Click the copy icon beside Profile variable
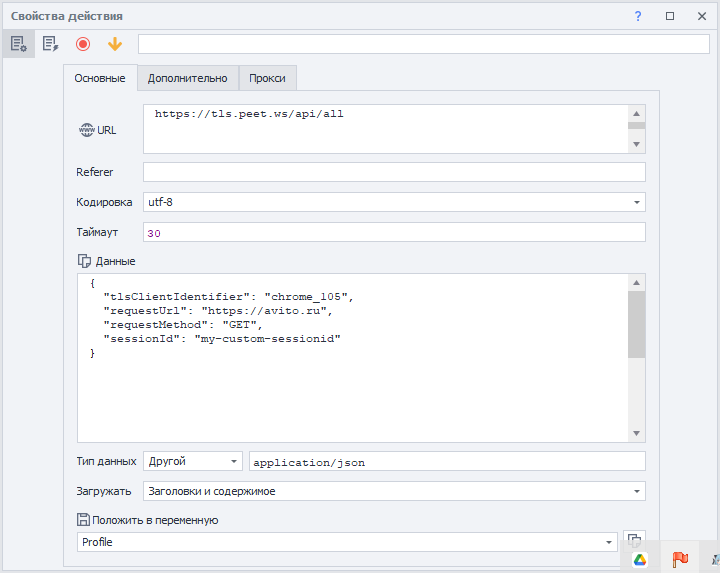The image size is (720, 573). coord(633,540)
